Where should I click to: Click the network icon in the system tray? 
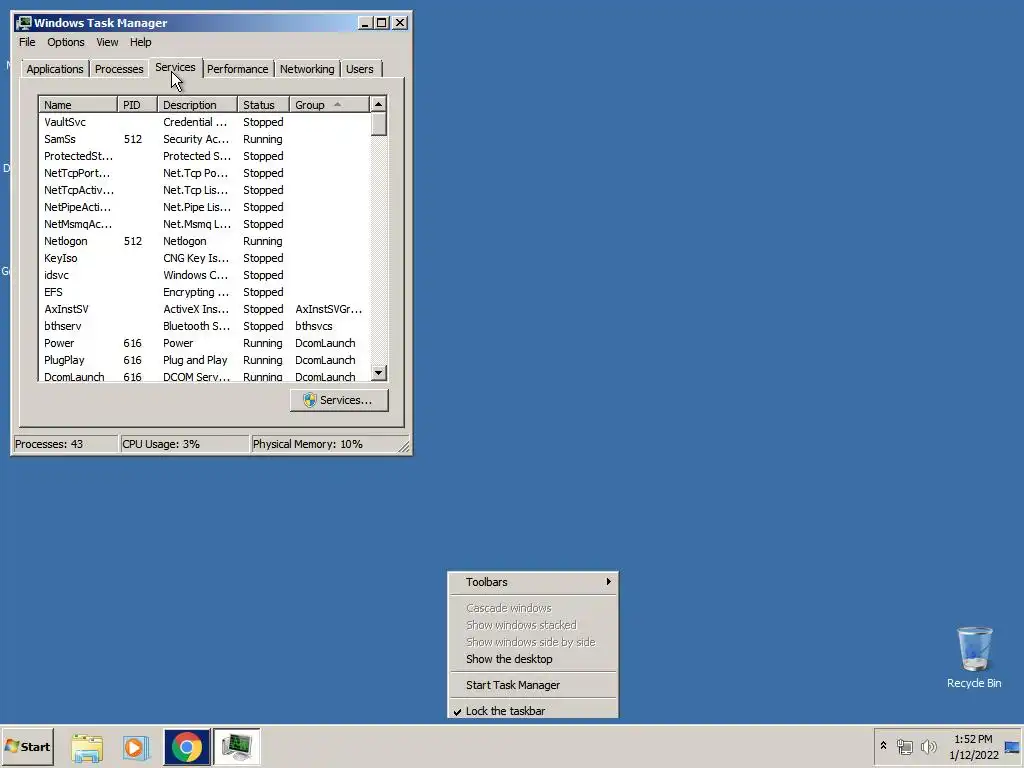[x=904, y=746]
